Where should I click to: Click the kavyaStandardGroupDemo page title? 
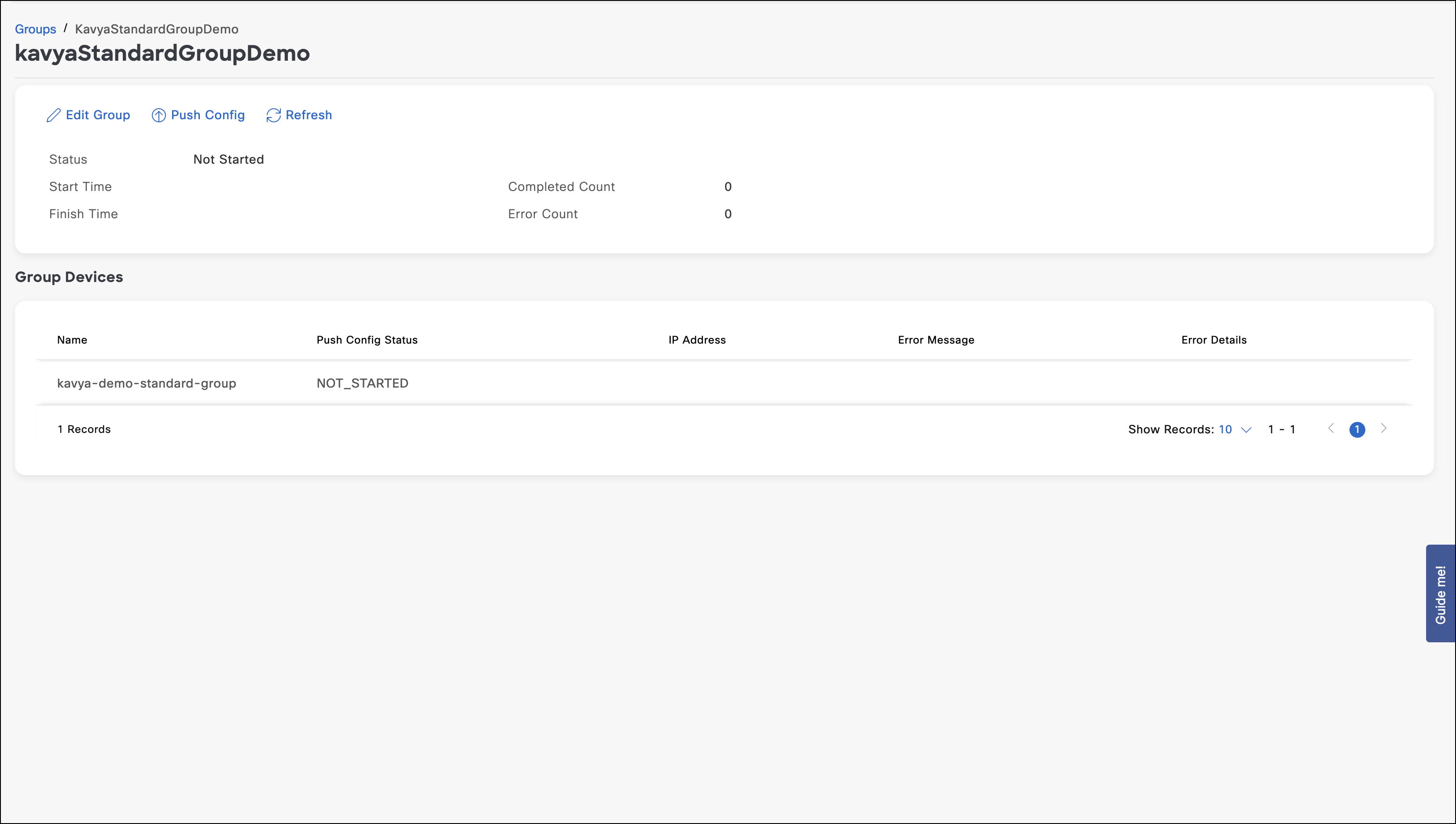(x=162, y=53)
